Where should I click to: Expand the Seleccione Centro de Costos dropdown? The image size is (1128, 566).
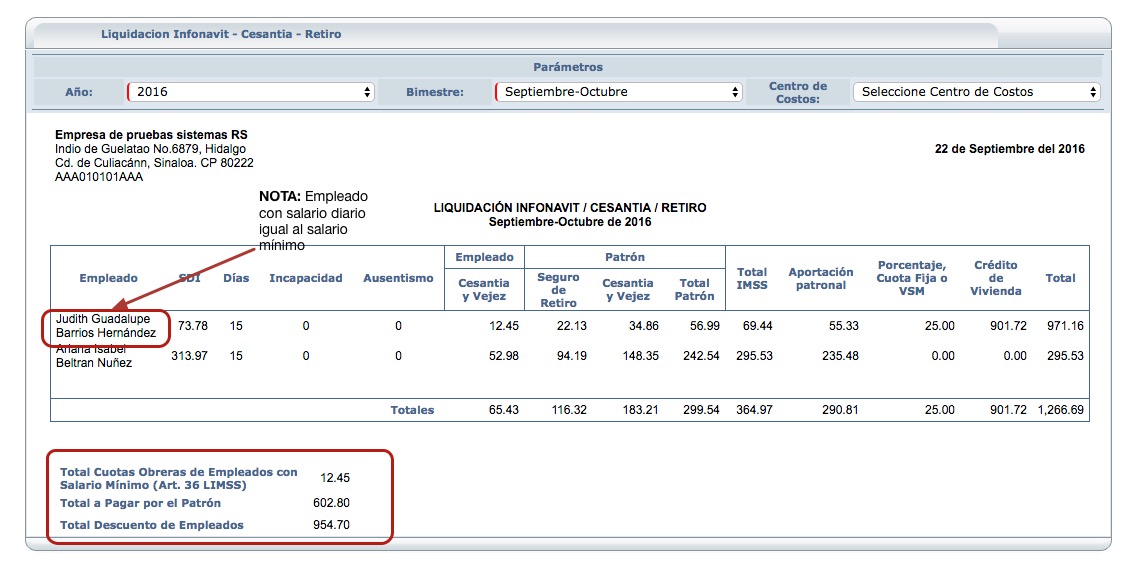[976, 92]
